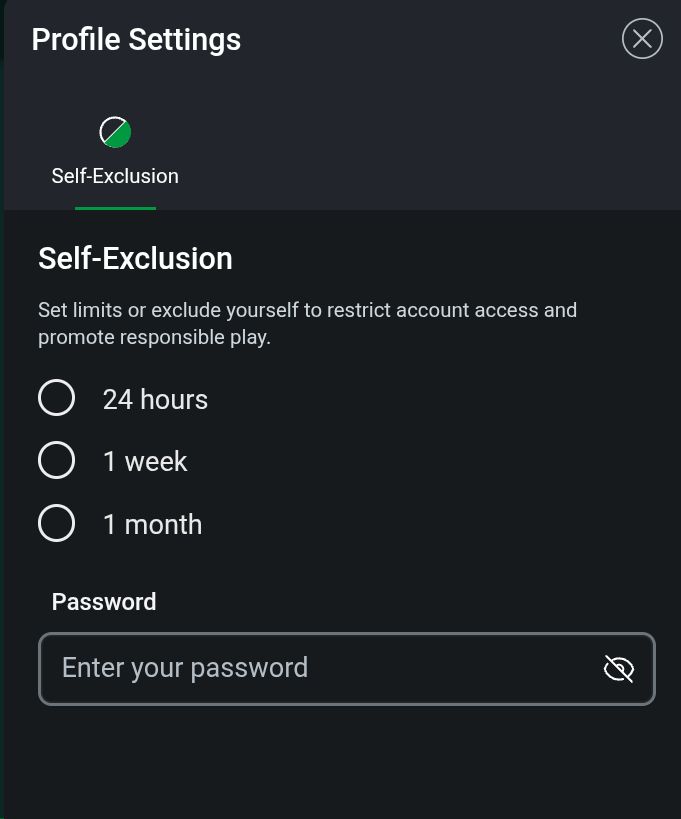
Task: Click the "promote responsible play" text
Action: point(154,337)
